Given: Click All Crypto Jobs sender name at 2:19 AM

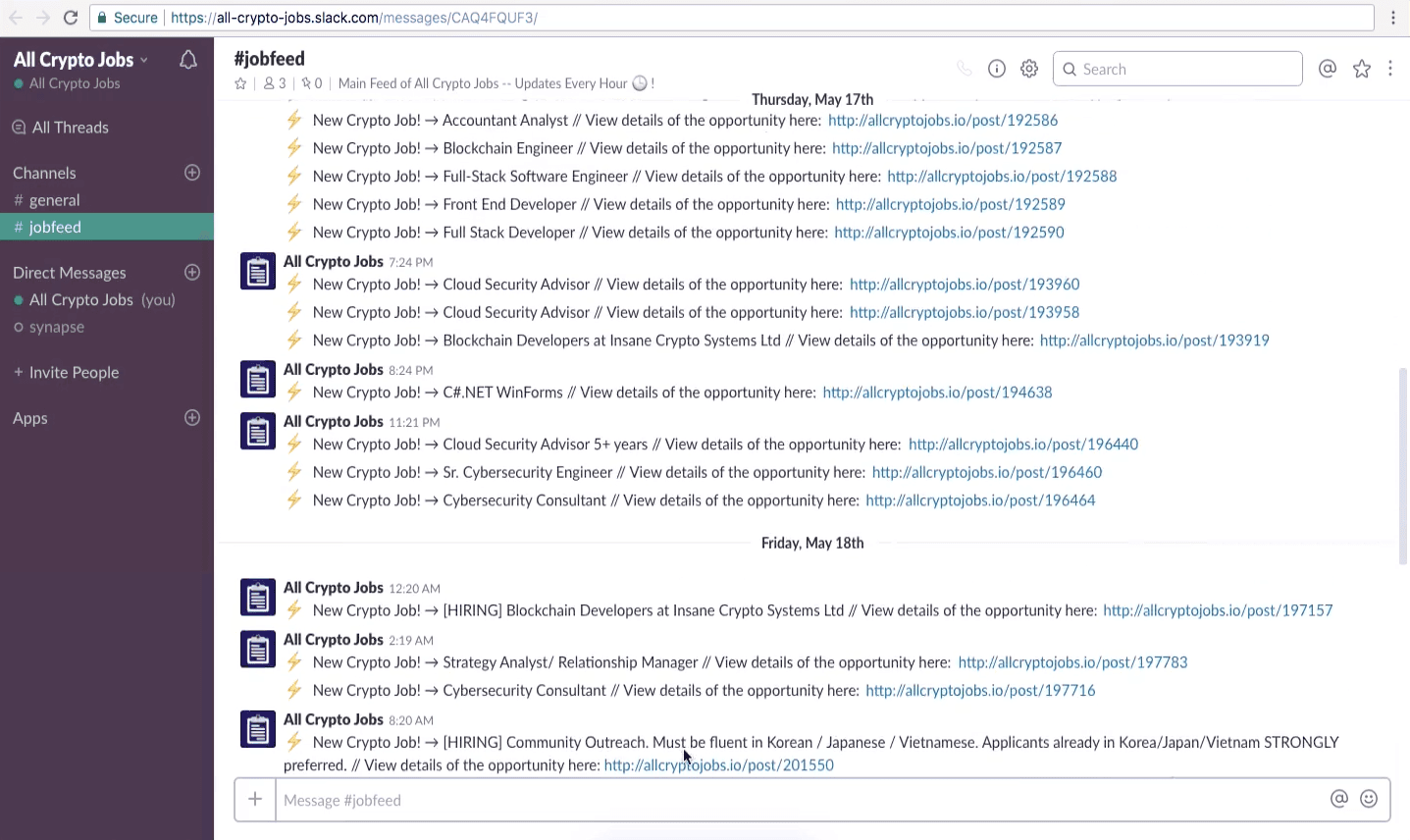Looking at the screenshot, I should pos(334,640).
